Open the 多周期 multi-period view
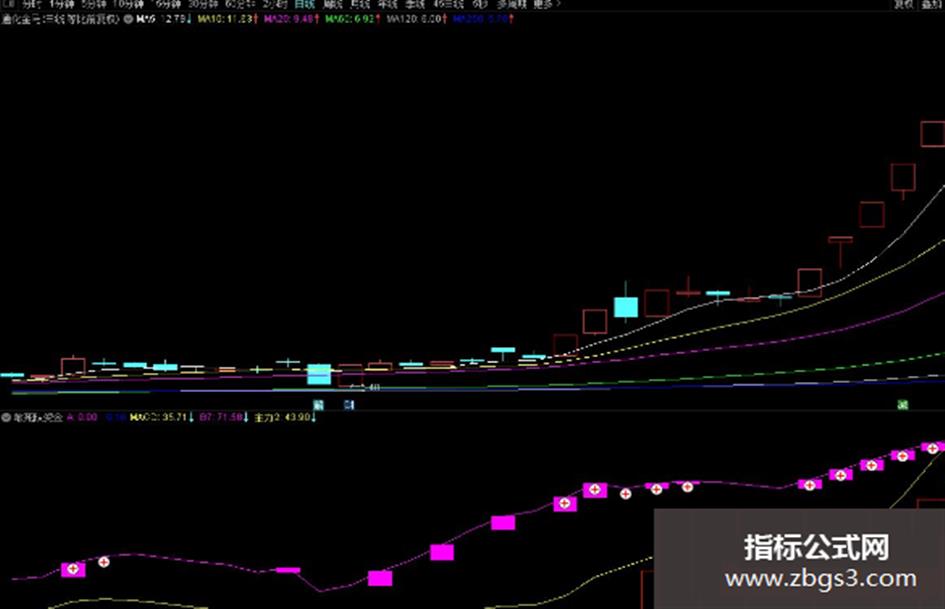This screenshot has height=609, width=945. pyautogui.click(x=512, y=4)
